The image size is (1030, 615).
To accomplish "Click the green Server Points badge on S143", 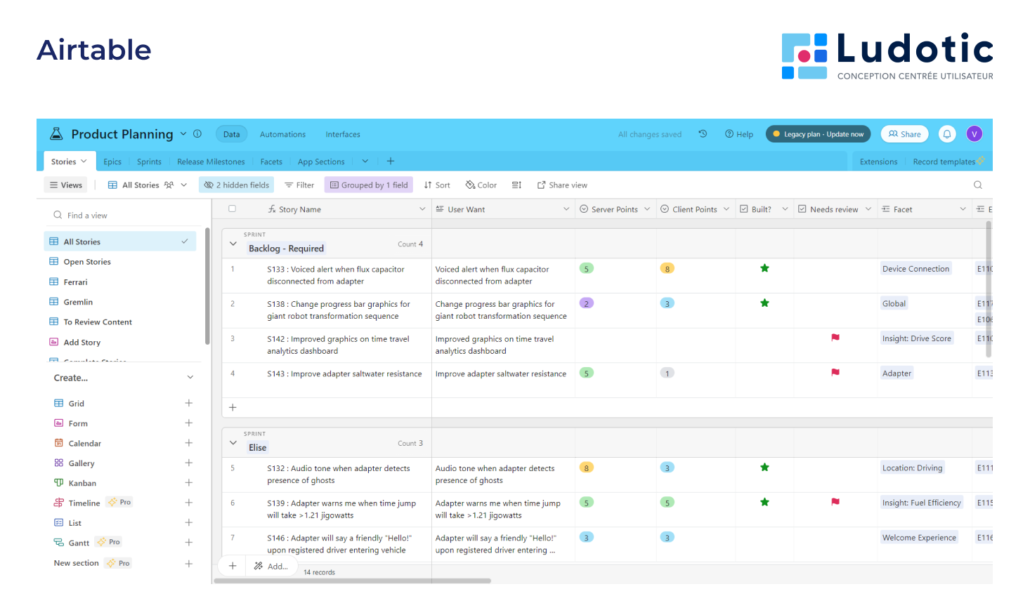I will tap(588, 372).
